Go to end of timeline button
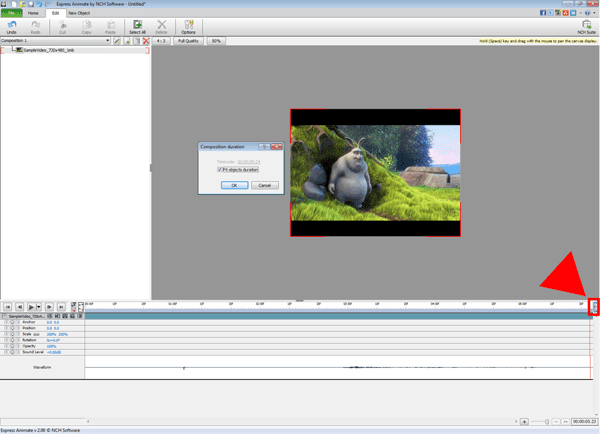The width and height of the screenshot is (600, 434). click(x=61, y=307)
